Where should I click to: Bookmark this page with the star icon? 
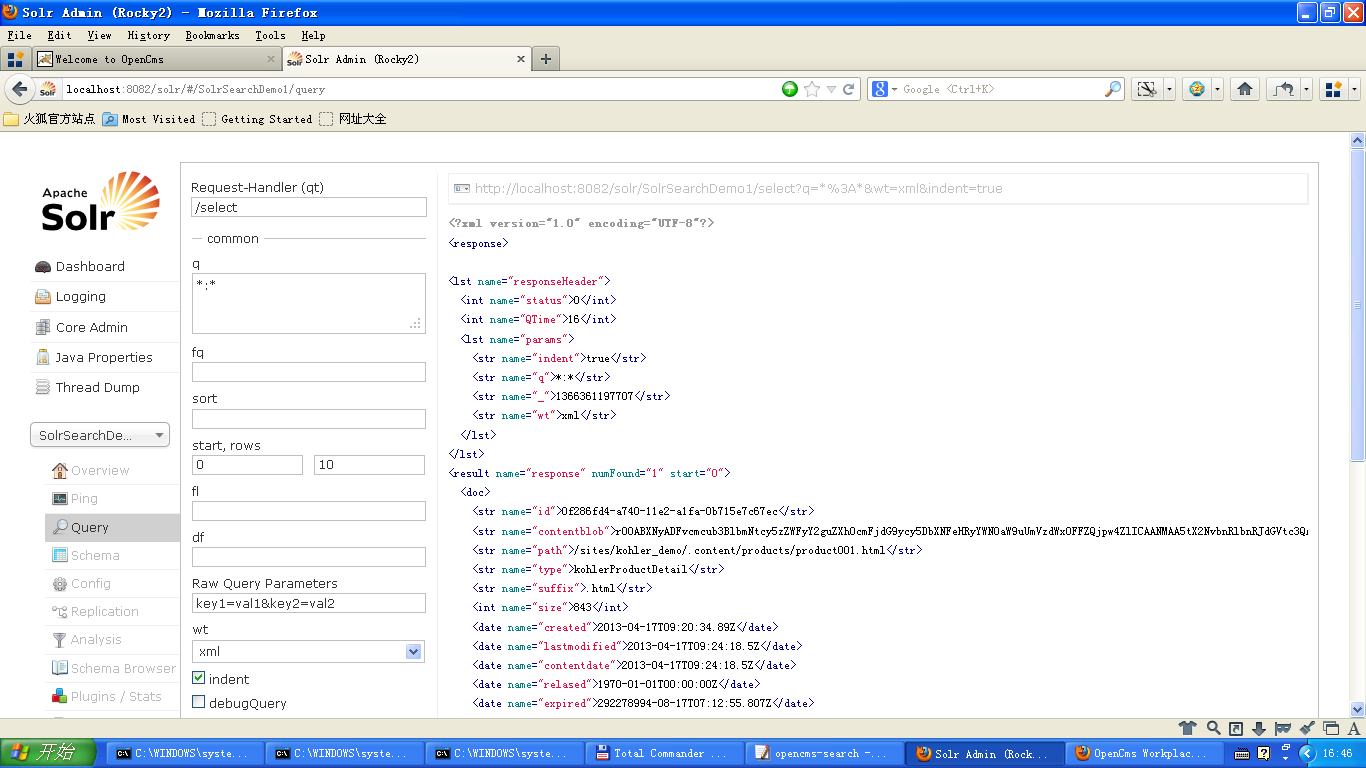tap(812, 89)
